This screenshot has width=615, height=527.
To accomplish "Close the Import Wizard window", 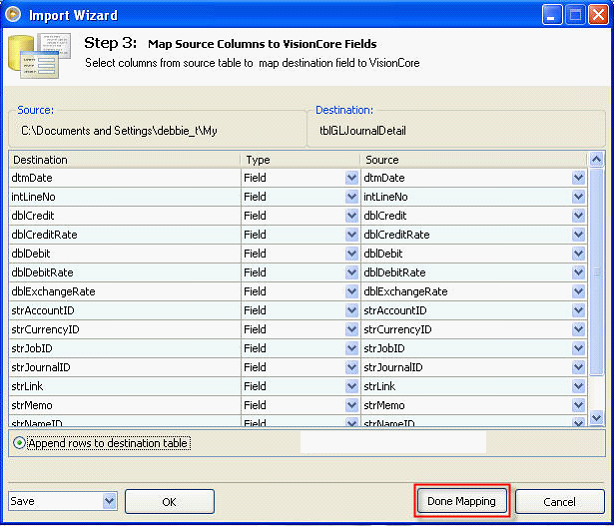I will click(x=599, y=15).
